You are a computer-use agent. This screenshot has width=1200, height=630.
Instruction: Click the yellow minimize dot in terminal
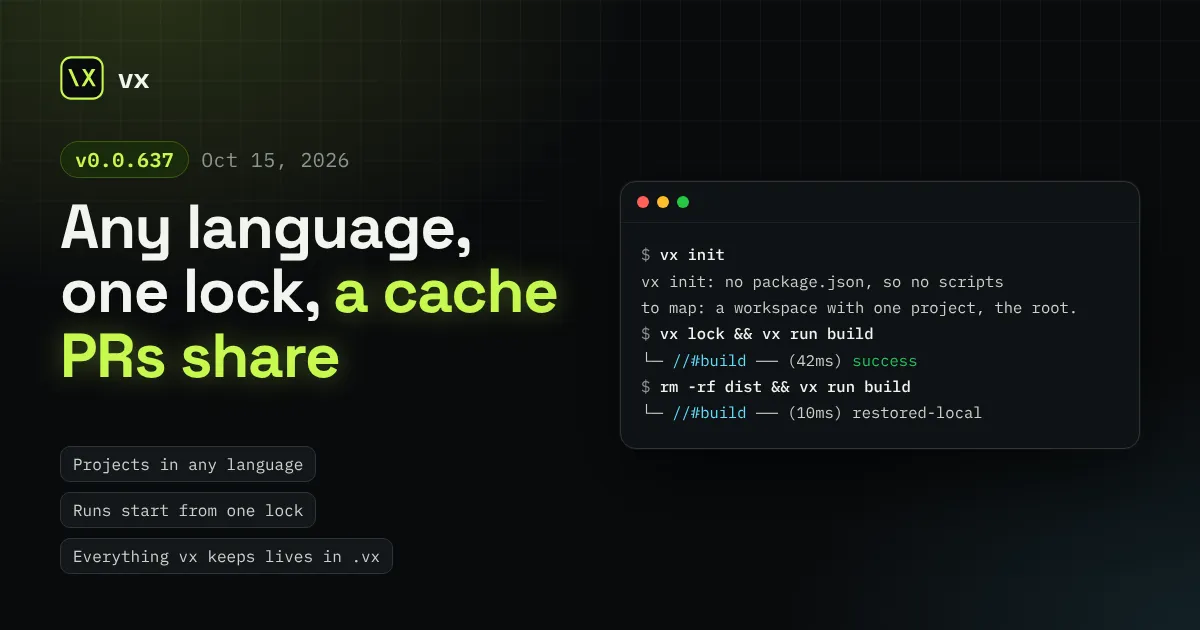coord(663,202)
